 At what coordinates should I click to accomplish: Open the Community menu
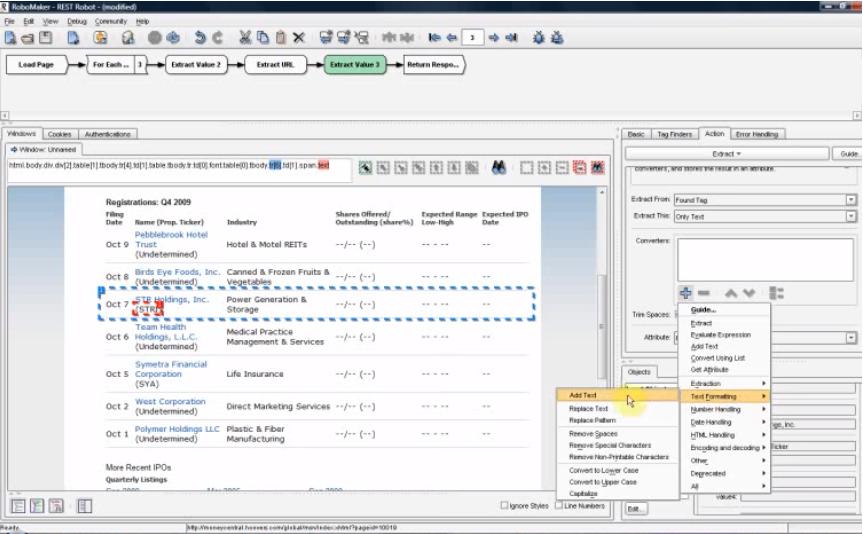coord(111,21)
